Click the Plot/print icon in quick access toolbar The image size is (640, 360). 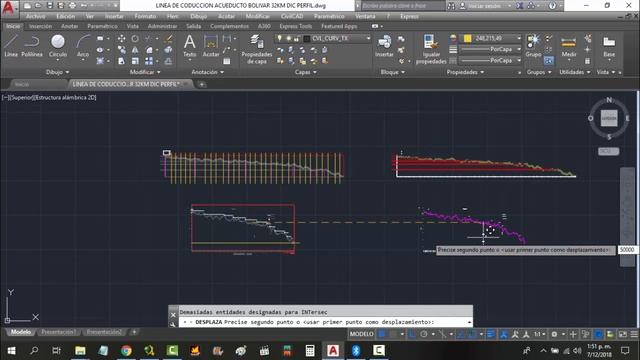click(x=72, y=5)
